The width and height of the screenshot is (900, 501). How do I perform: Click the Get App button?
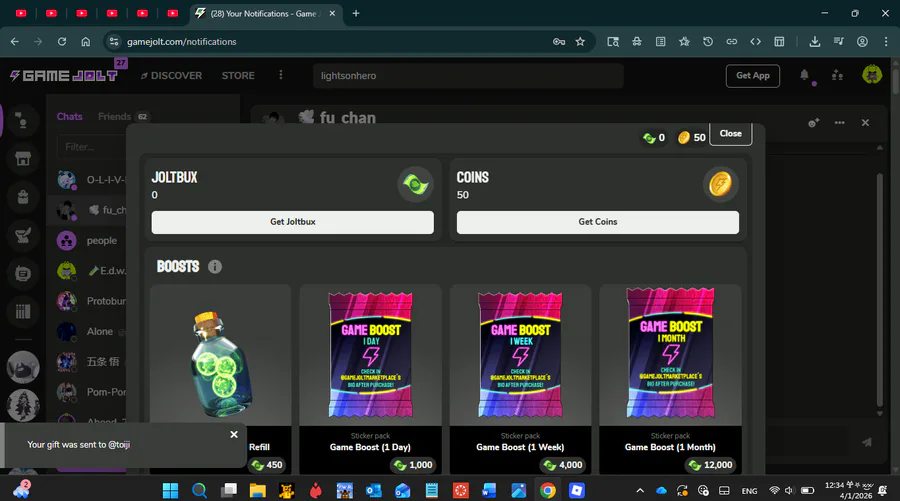pyautogui.click(x=752, y=76)
